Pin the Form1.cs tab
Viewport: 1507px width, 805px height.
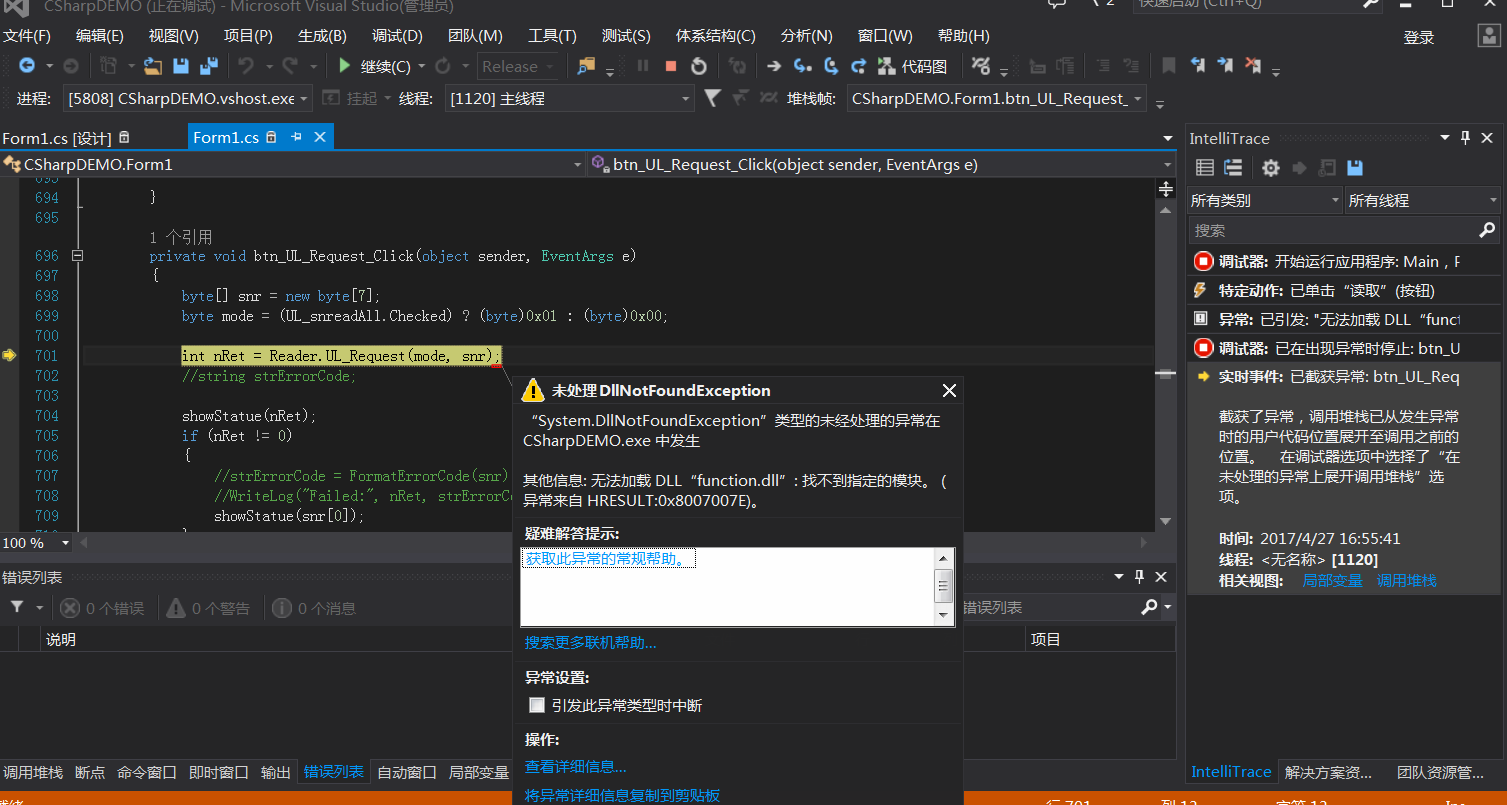[x=296, y=137]
